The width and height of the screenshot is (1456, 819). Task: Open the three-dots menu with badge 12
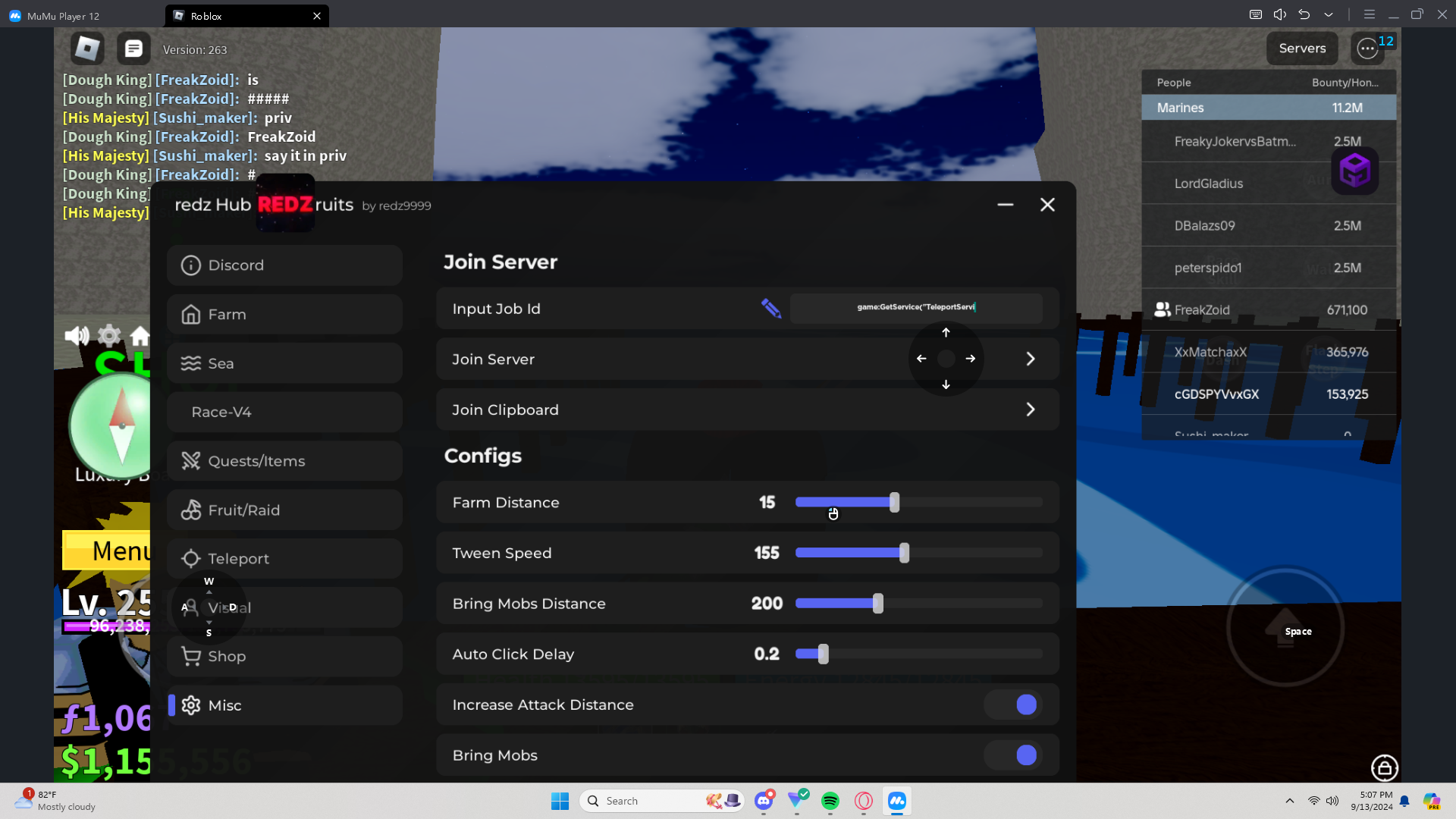1367,49
